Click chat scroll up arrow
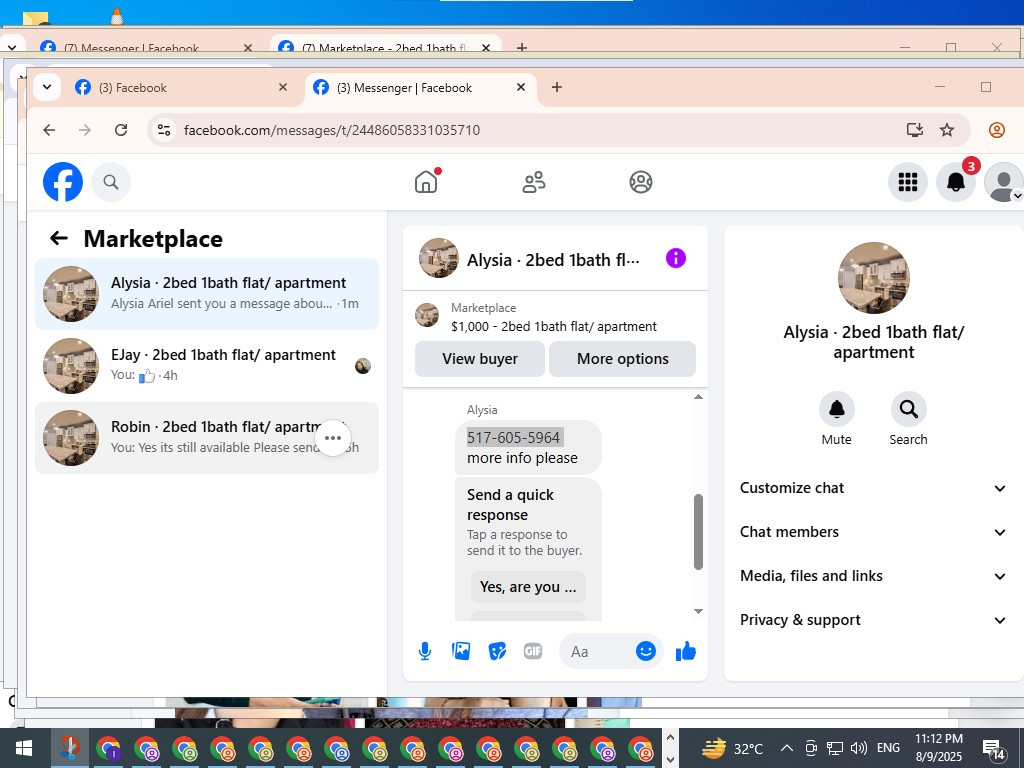The width and height of the screenshot is (1024, 768). pos(698,396)
